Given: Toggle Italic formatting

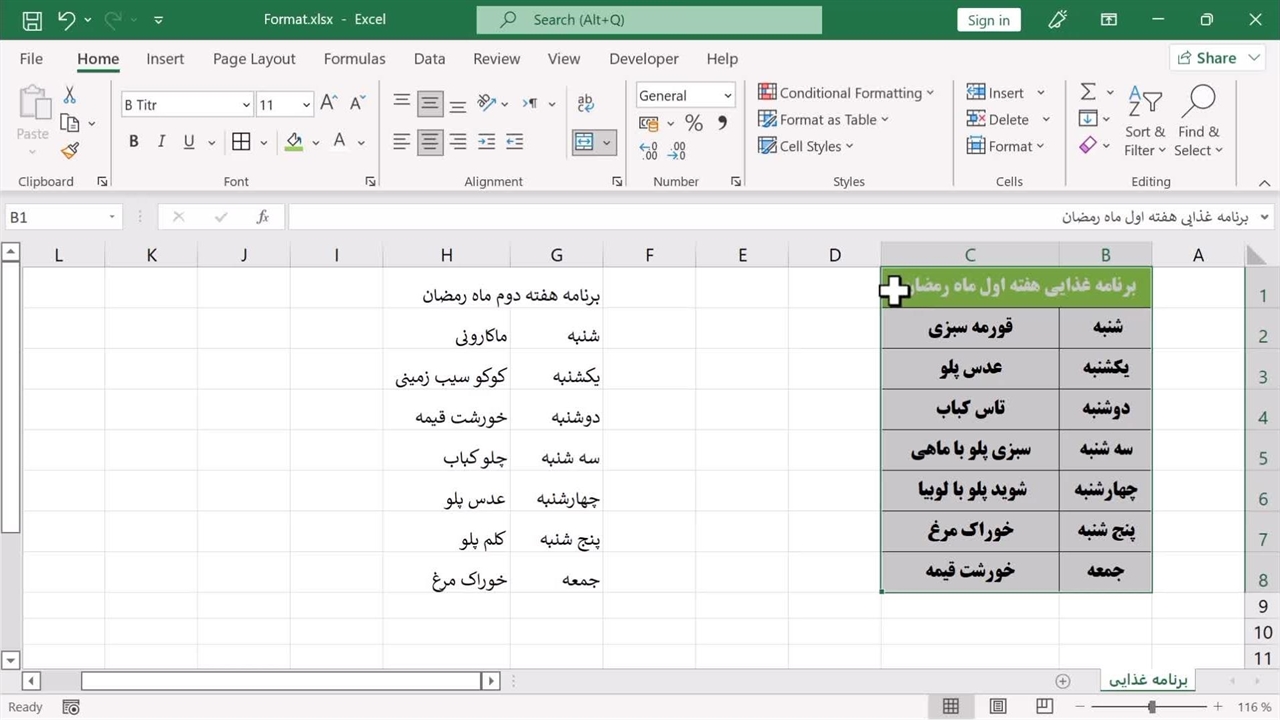Looking at the screenshot, I should (161, 142).
